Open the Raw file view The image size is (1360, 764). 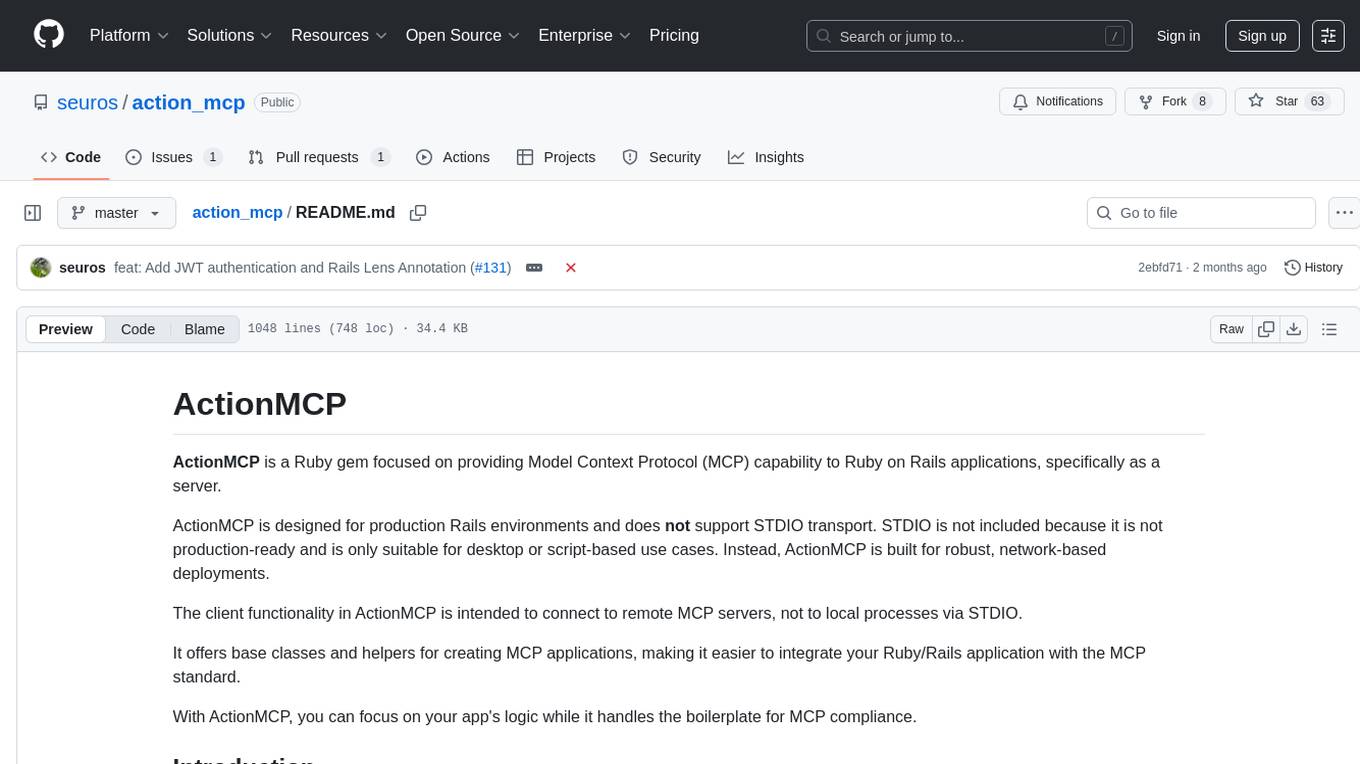1231,329
